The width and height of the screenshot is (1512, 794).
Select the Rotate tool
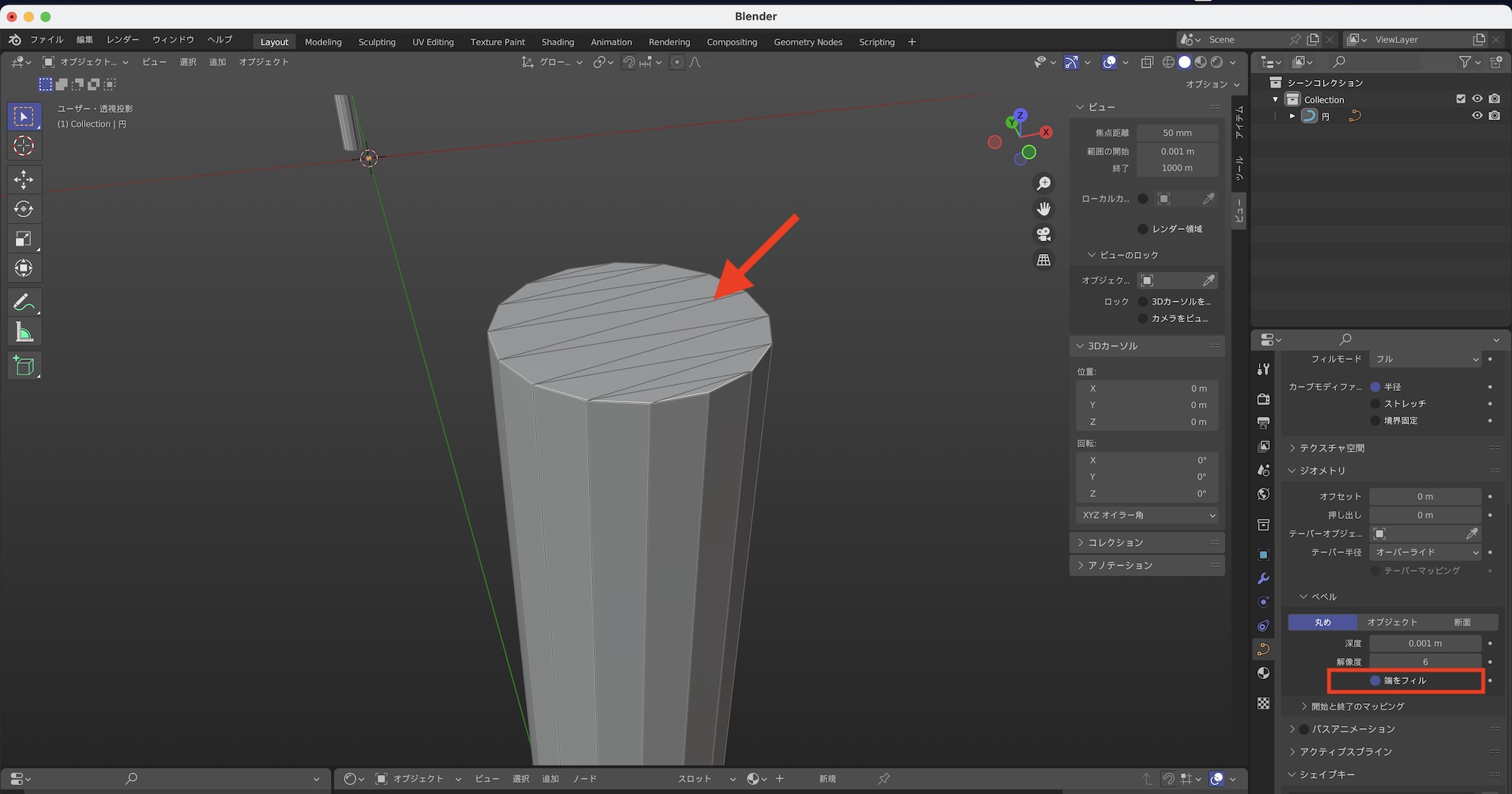tap(23, 209)
